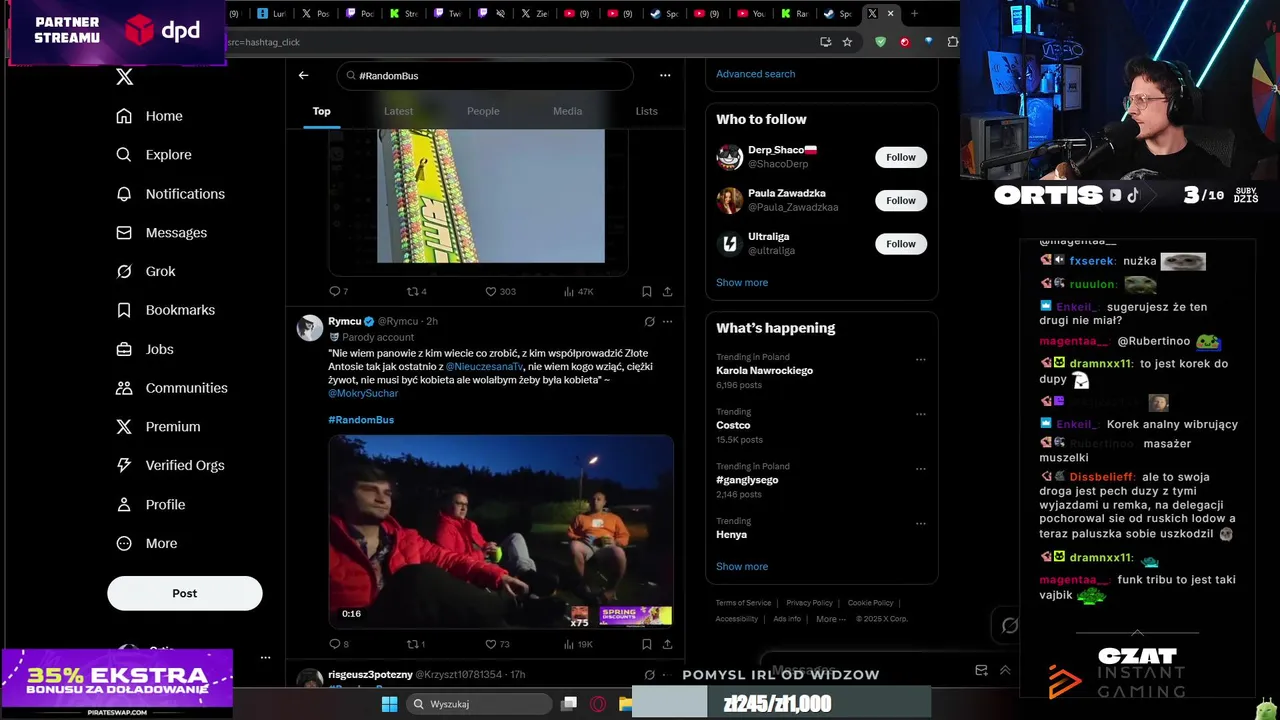Show more in Who to follow
Screen dimensions: 1280x720
point(742,283)
